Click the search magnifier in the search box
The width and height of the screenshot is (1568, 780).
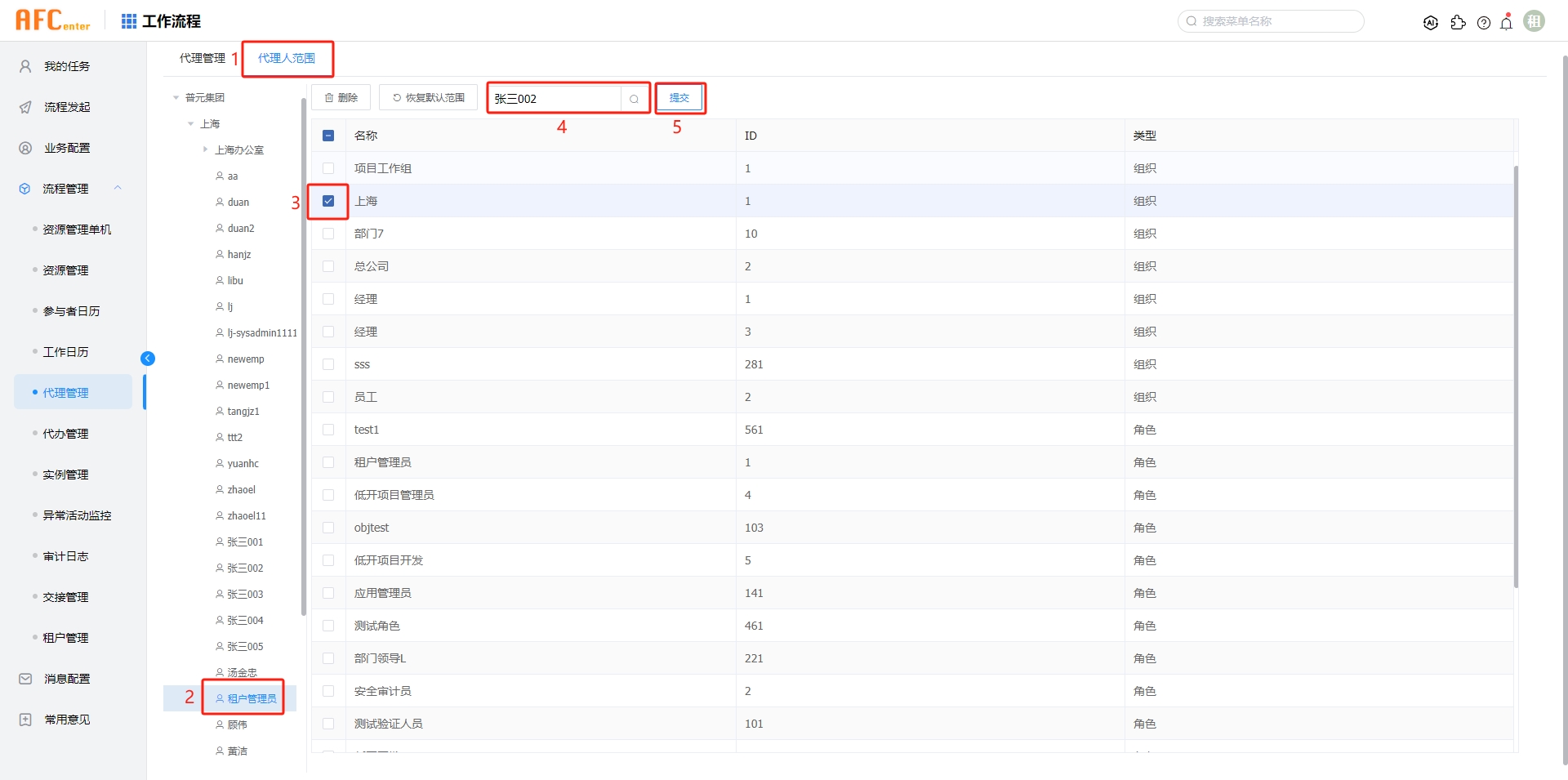pyautogui.click(x=635, y=98)
